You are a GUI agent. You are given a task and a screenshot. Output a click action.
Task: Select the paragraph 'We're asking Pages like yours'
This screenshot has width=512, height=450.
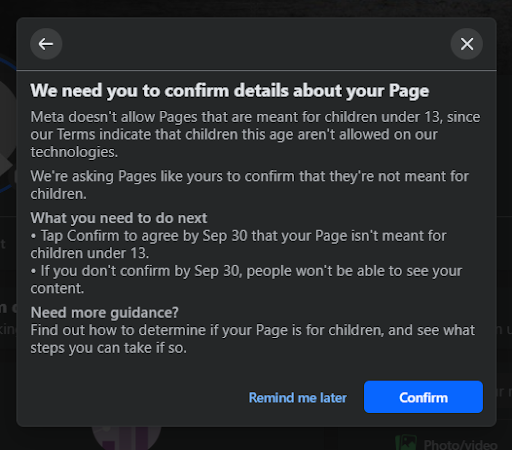(x=249, y=185)
